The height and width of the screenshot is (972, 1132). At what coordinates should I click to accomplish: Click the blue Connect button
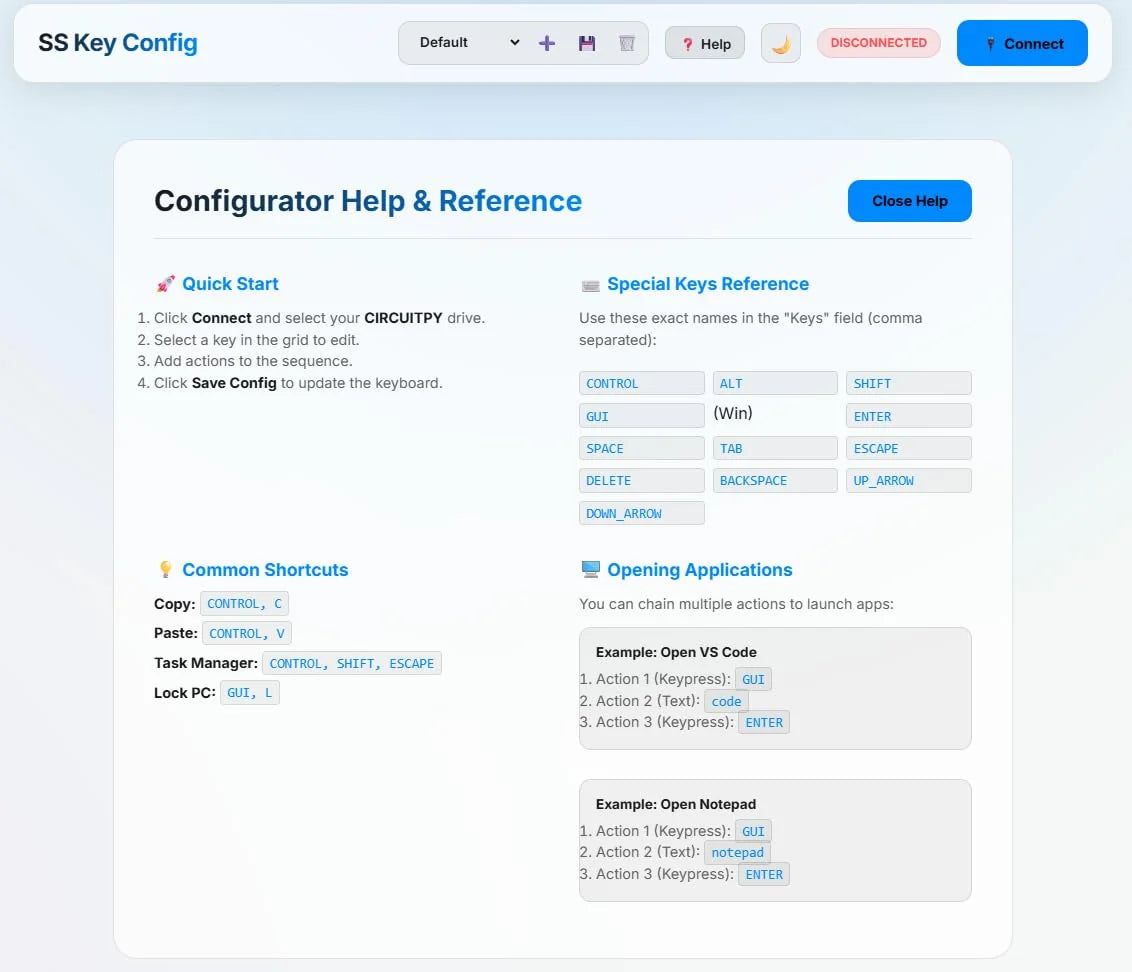click(1022, 43)
